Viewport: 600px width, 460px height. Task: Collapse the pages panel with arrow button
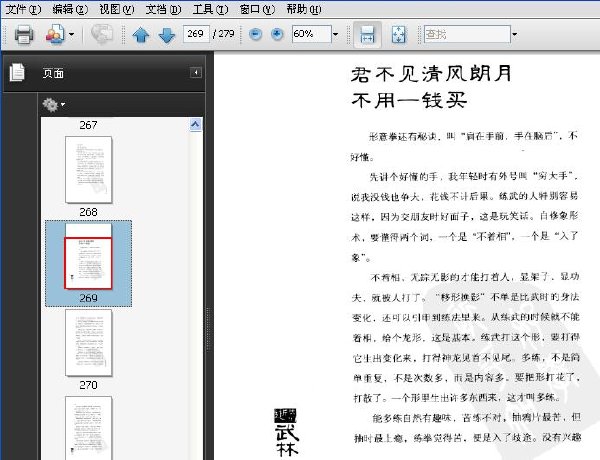196,72
